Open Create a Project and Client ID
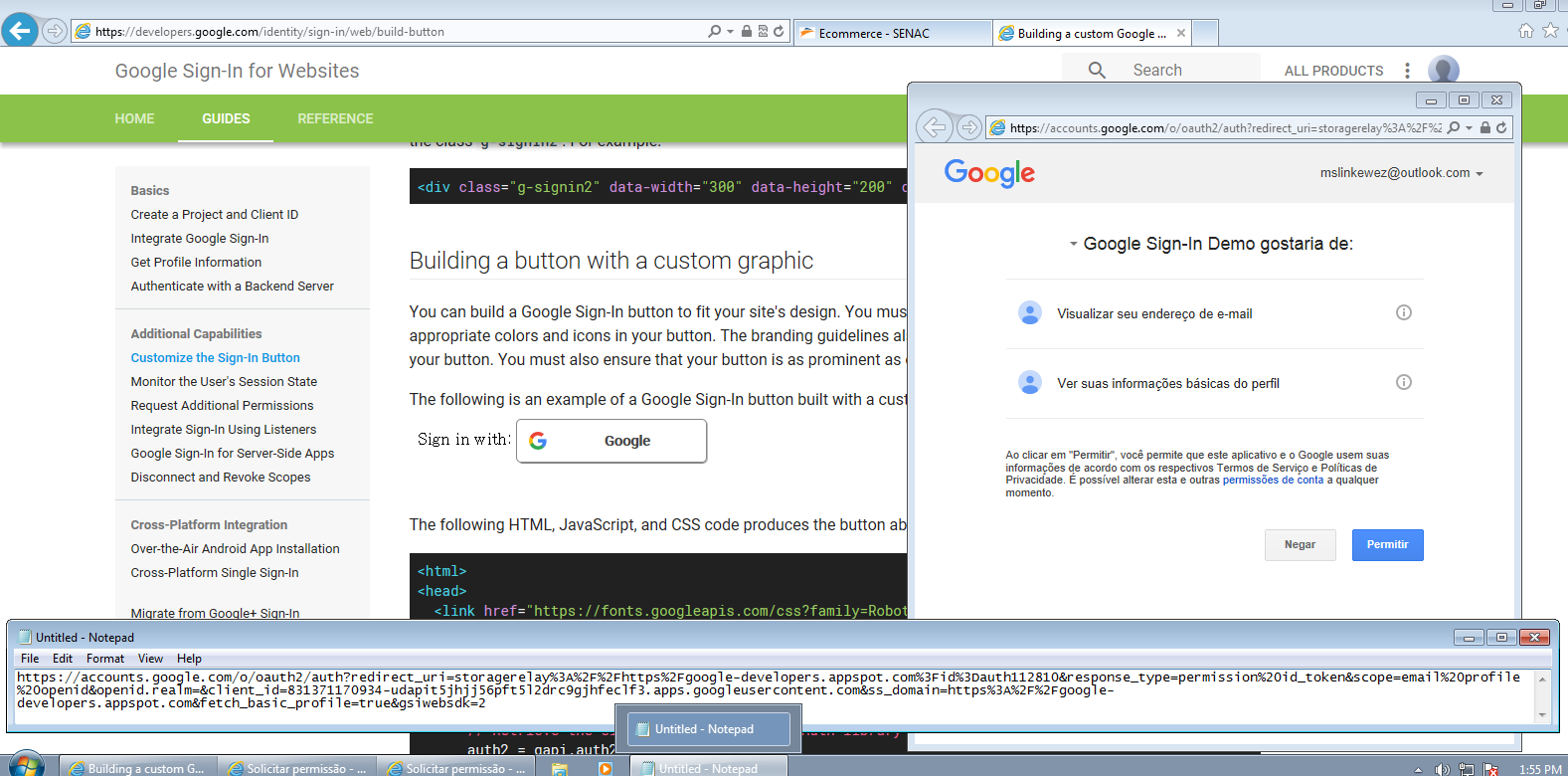Viewport: 1568px width, 776px height. tap(215, 214)
